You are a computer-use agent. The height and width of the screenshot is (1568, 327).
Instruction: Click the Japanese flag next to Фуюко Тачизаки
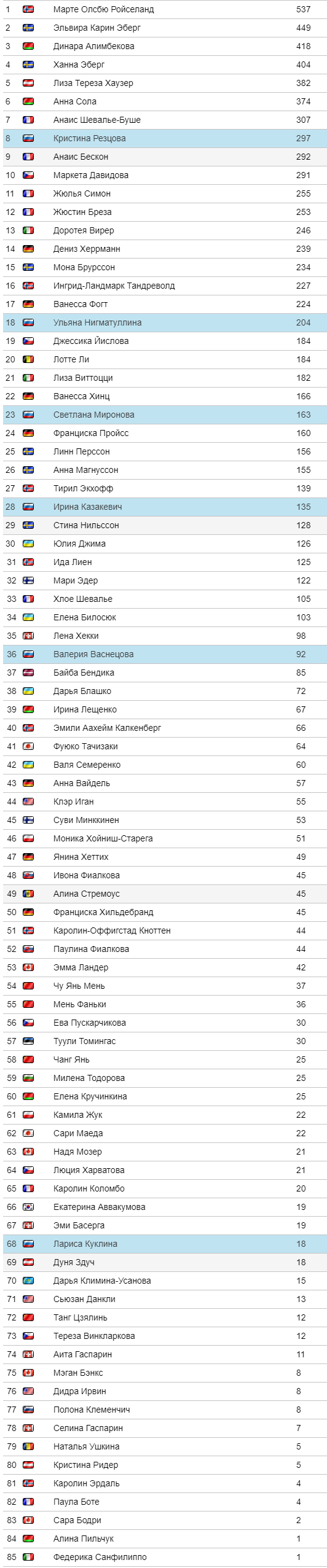(x=28, y=746)
